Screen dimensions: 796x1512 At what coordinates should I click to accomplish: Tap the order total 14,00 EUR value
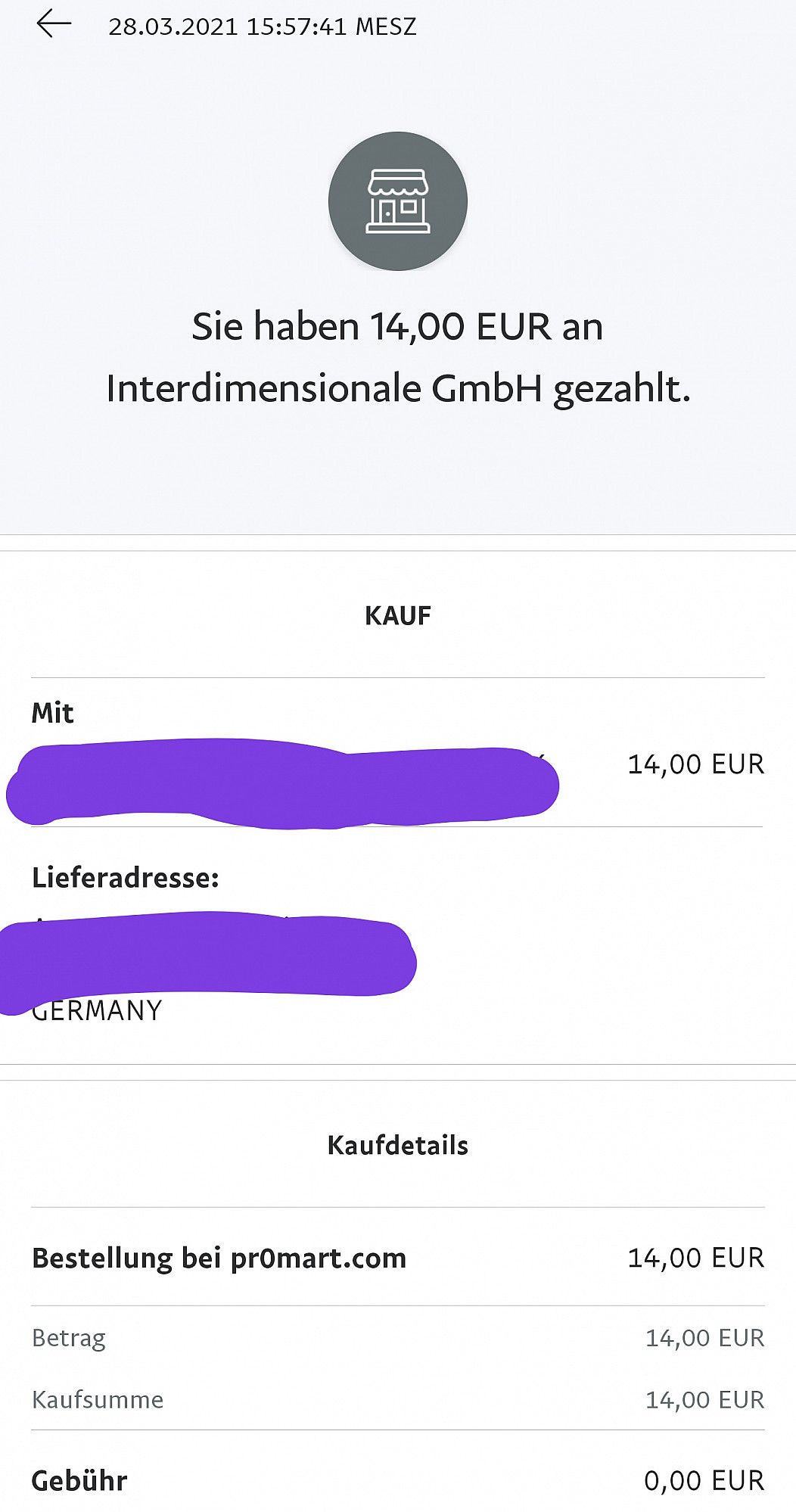[x=695, y=1258]
